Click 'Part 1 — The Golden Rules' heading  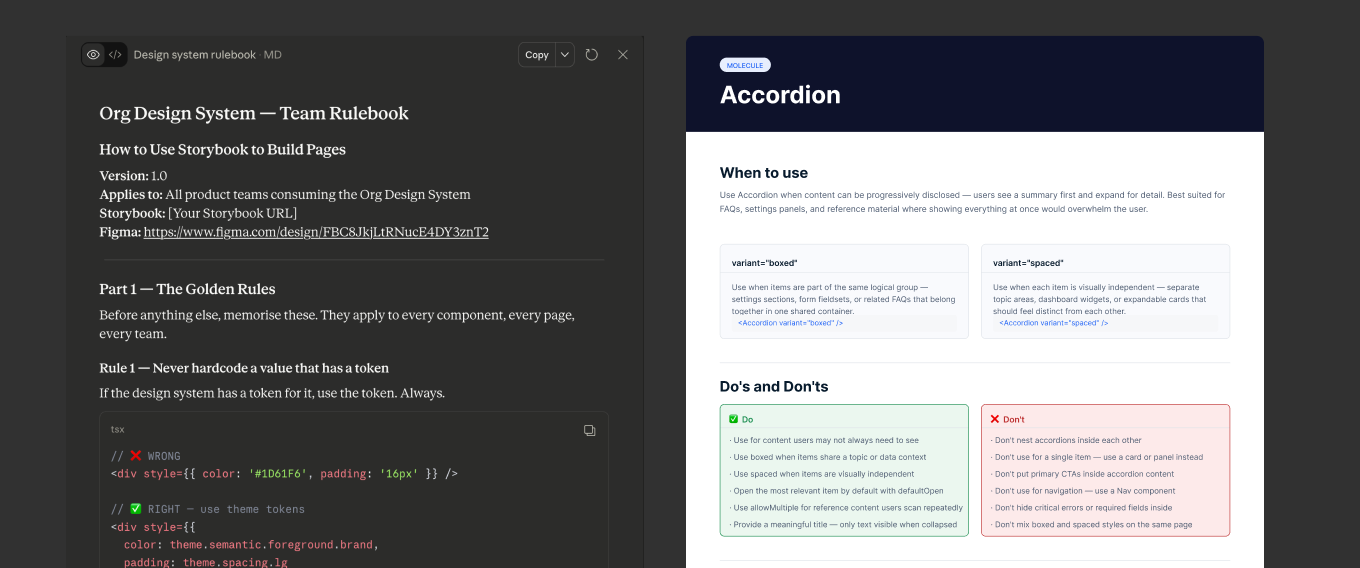[187, 289]
